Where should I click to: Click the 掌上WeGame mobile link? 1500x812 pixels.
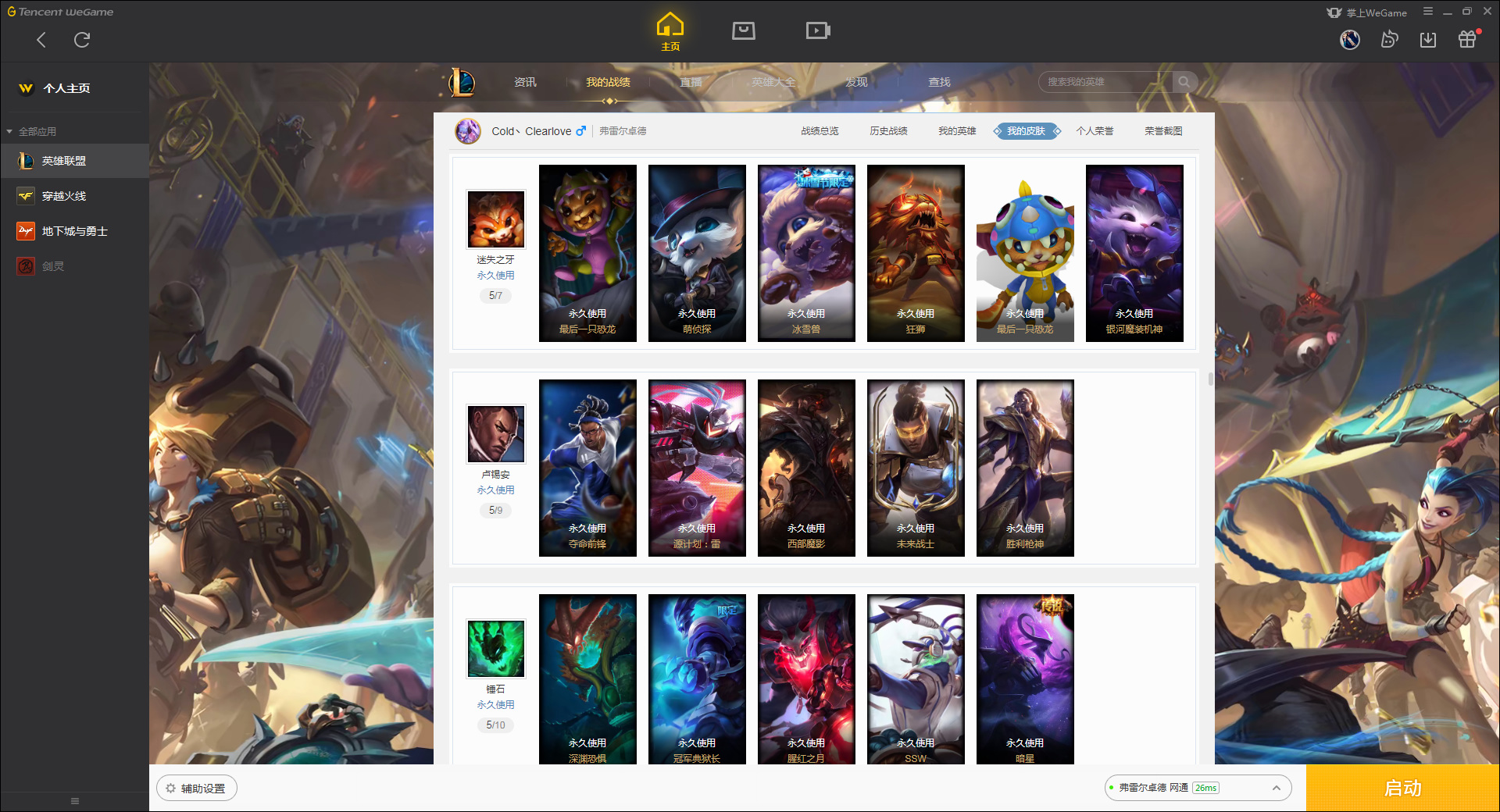(1366, 12)
